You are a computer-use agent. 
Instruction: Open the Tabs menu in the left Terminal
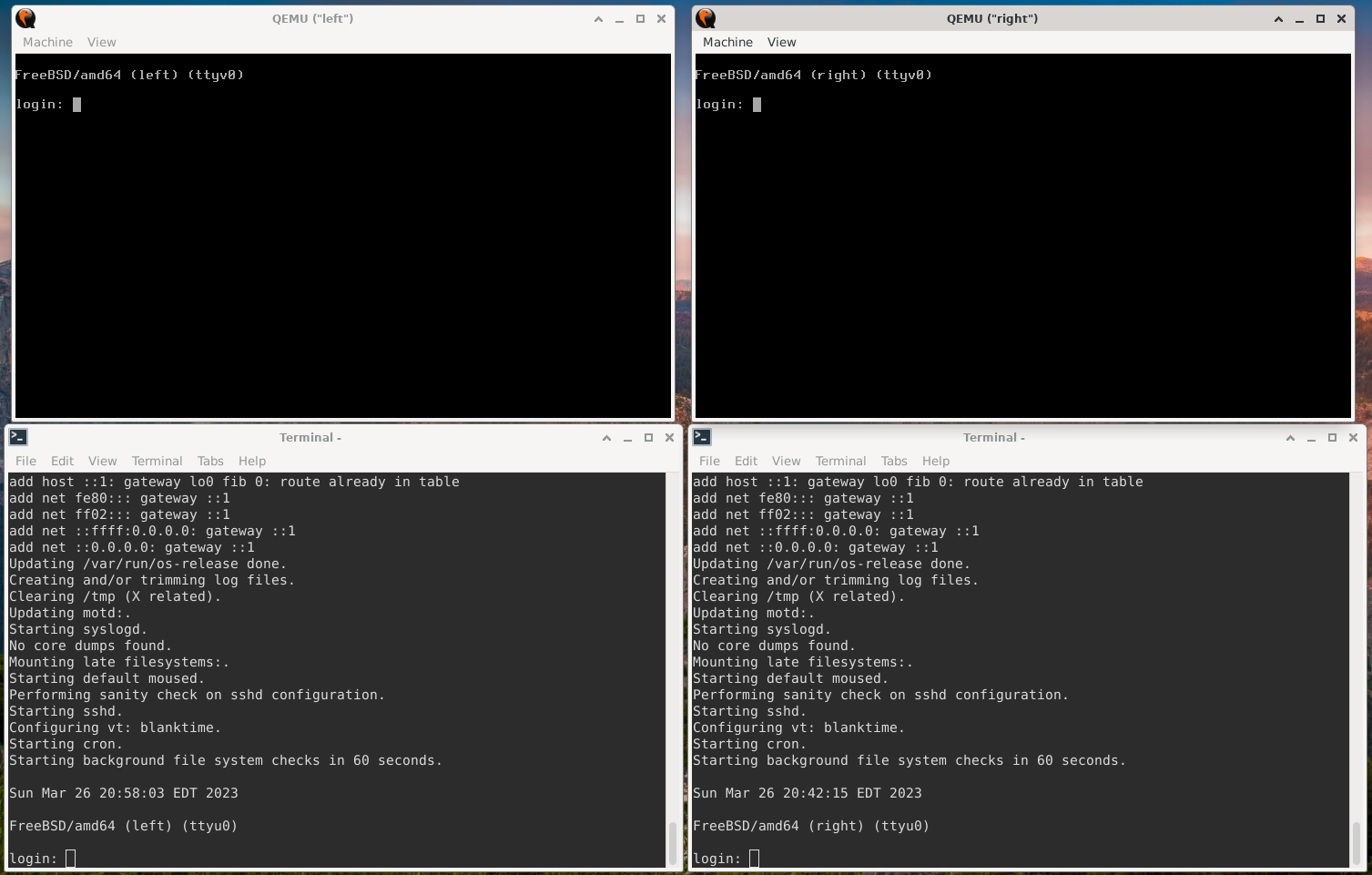(x=209, y=461)
